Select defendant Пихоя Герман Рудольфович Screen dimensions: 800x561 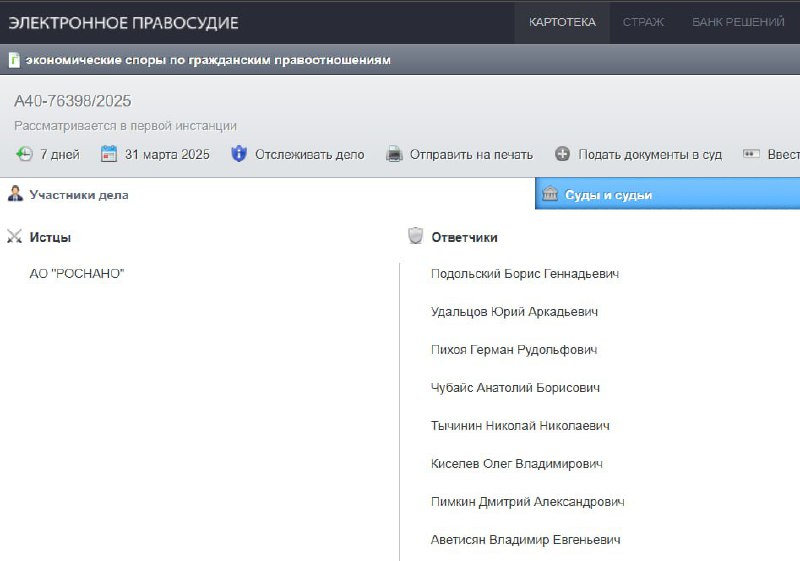514,350
